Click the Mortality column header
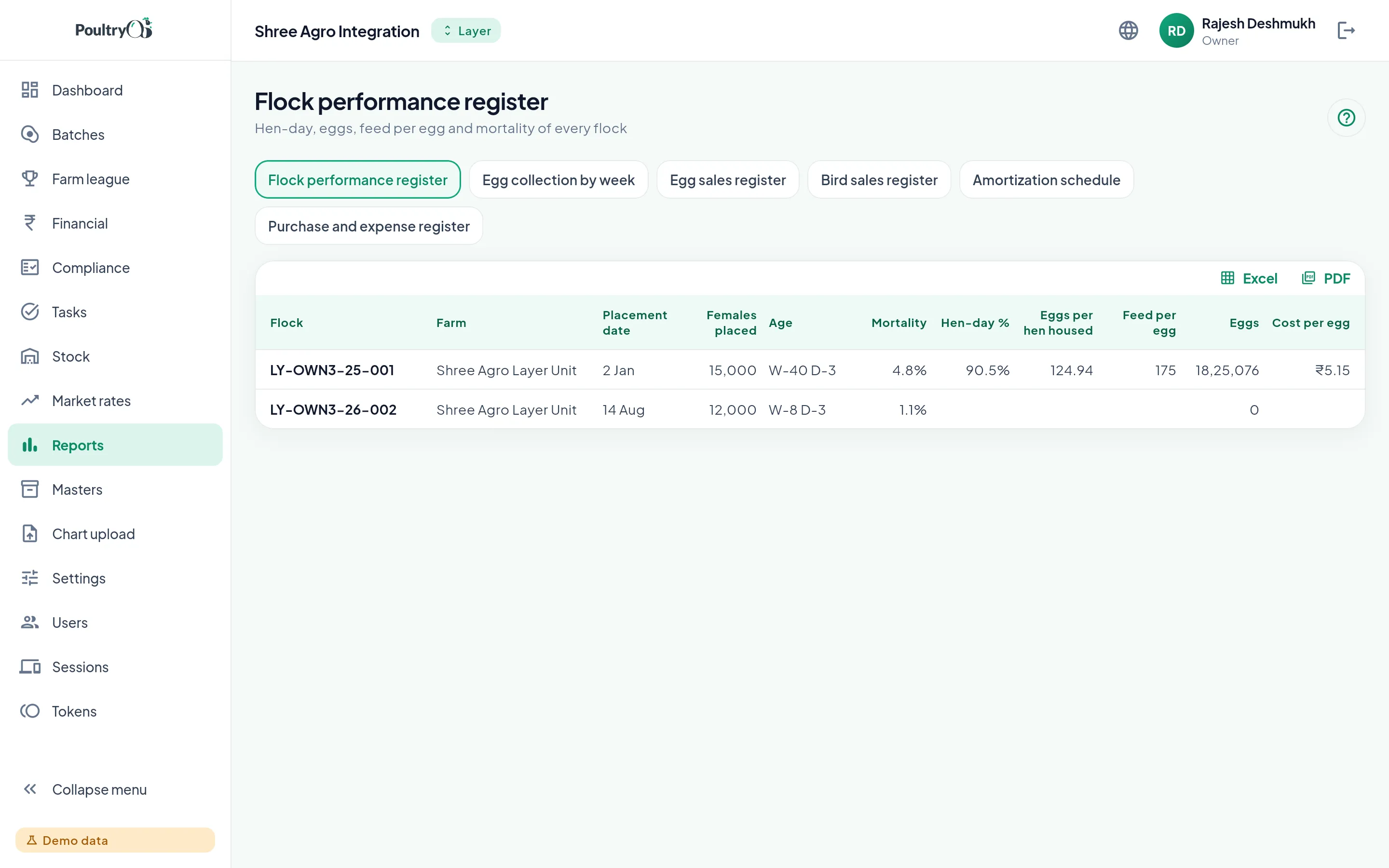Viewport: 1389px width, 868px height. pyautogui.click(x=899, y=323)
